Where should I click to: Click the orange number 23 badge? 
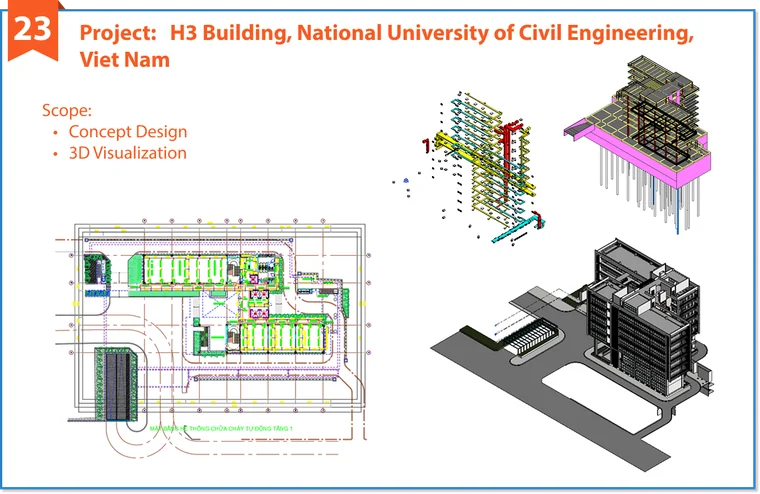pyautogui.click(x=33, y=31)
